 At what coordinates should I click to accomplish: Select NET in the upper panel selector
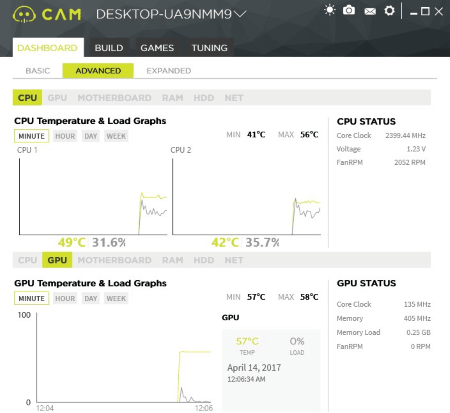(x=234, y=98)
